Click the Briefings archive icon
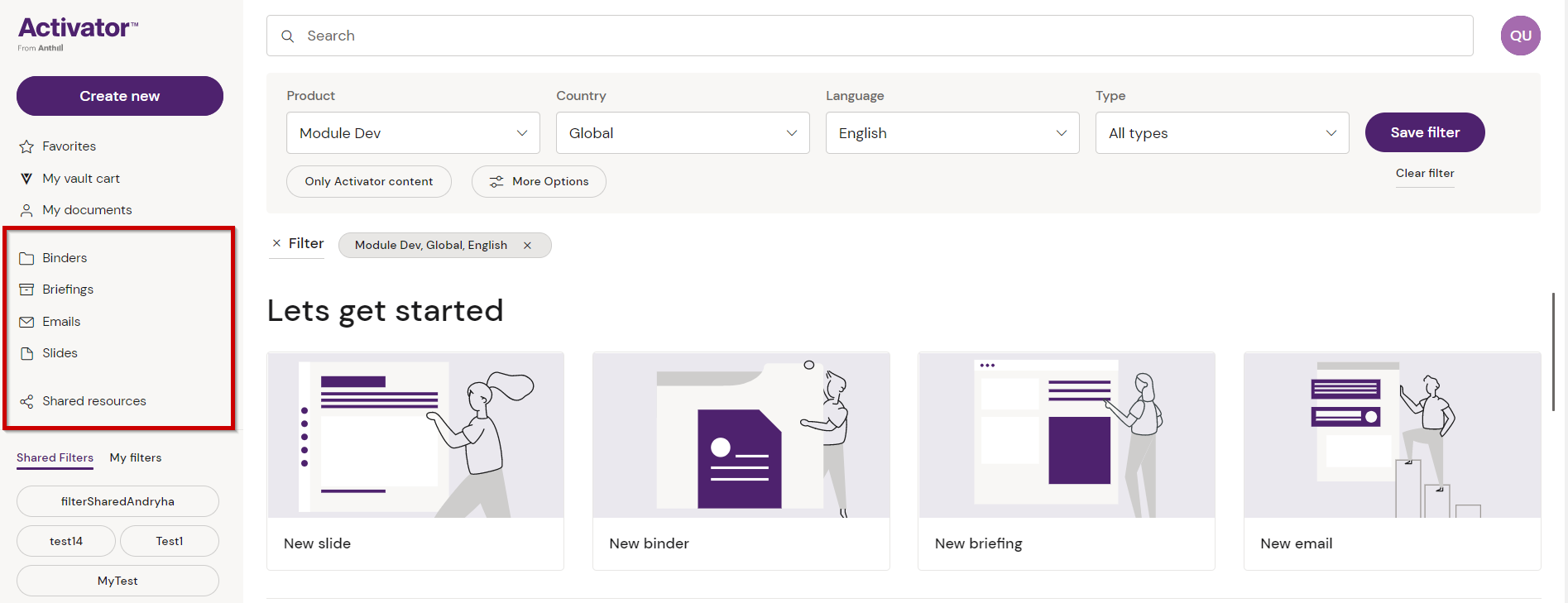This screenshot has width=1568, height=603. pyautogui.click(x=26, y=290)
